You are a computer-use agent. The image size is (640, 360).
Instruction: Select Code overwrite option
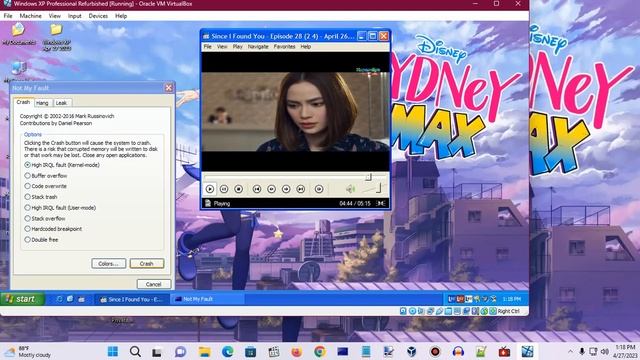(x=45, y=186)
